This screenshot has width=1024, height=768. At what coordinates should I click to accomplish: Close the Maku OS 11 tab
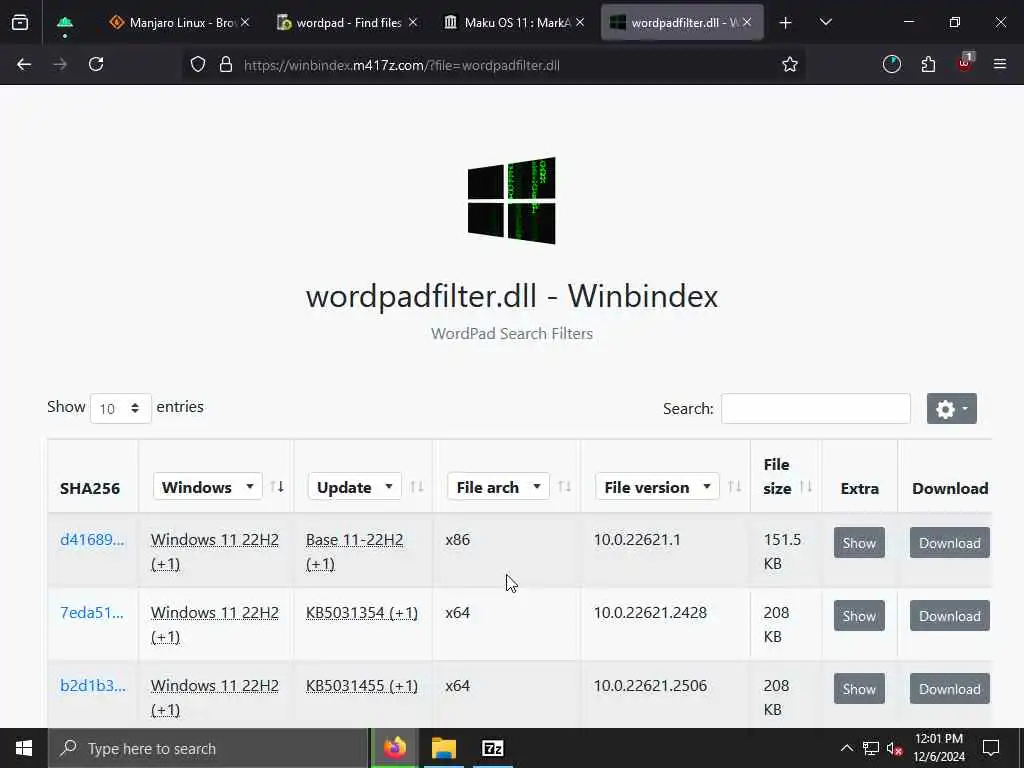click(x=580, y=22)
